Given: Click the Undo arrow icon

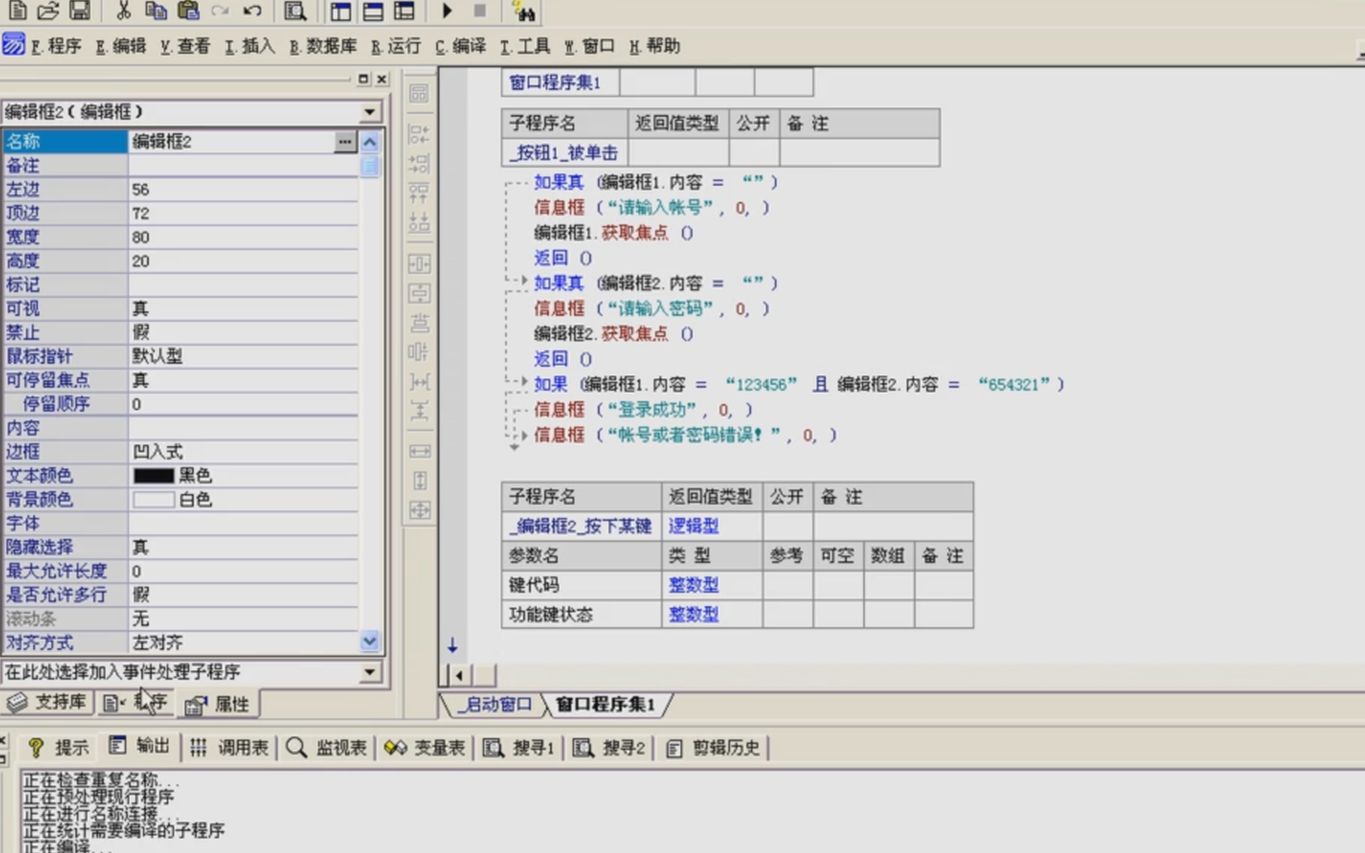Looking at the screenshot, I should pos(253,11).
